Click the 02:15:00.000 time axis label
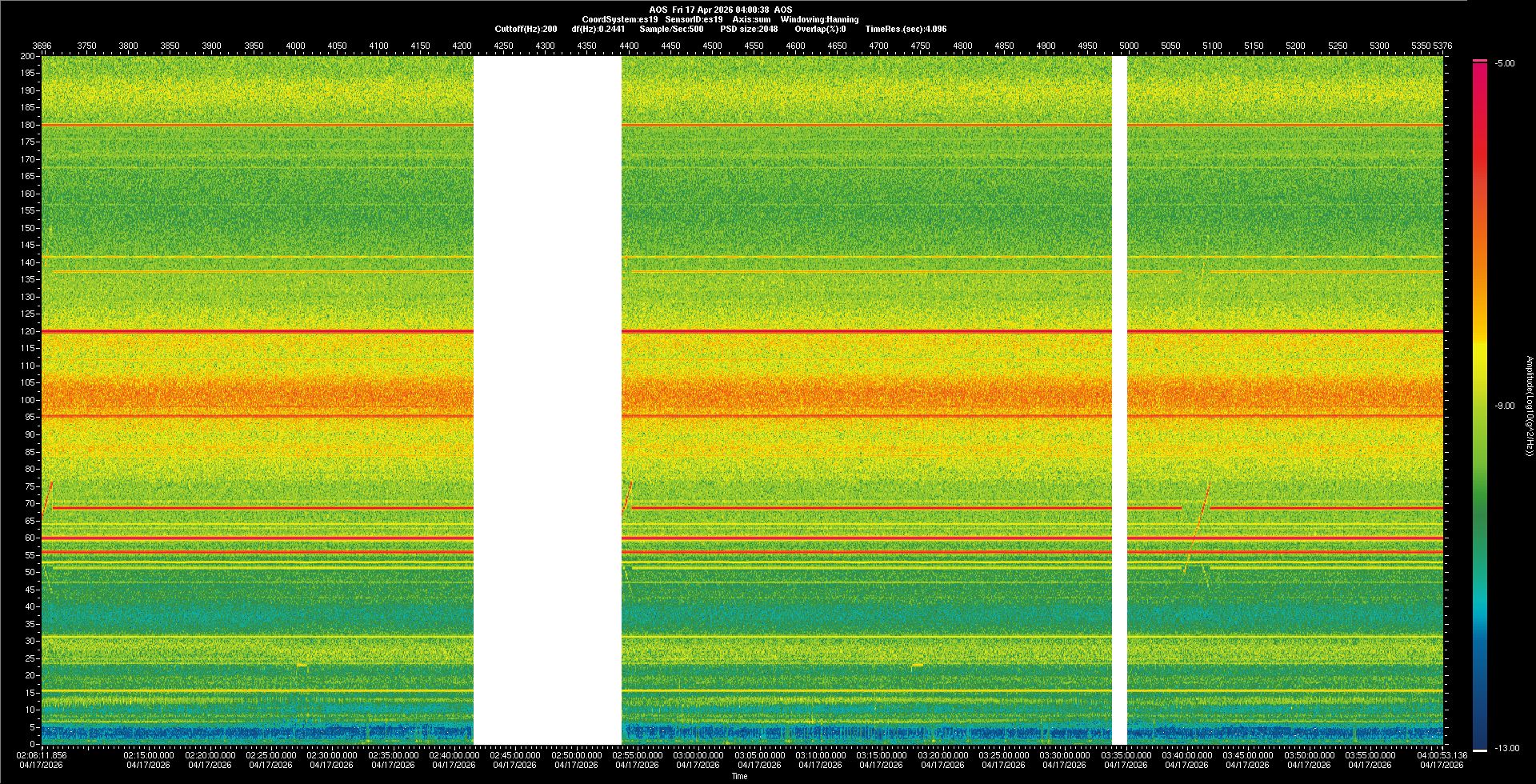 point(149,755)
